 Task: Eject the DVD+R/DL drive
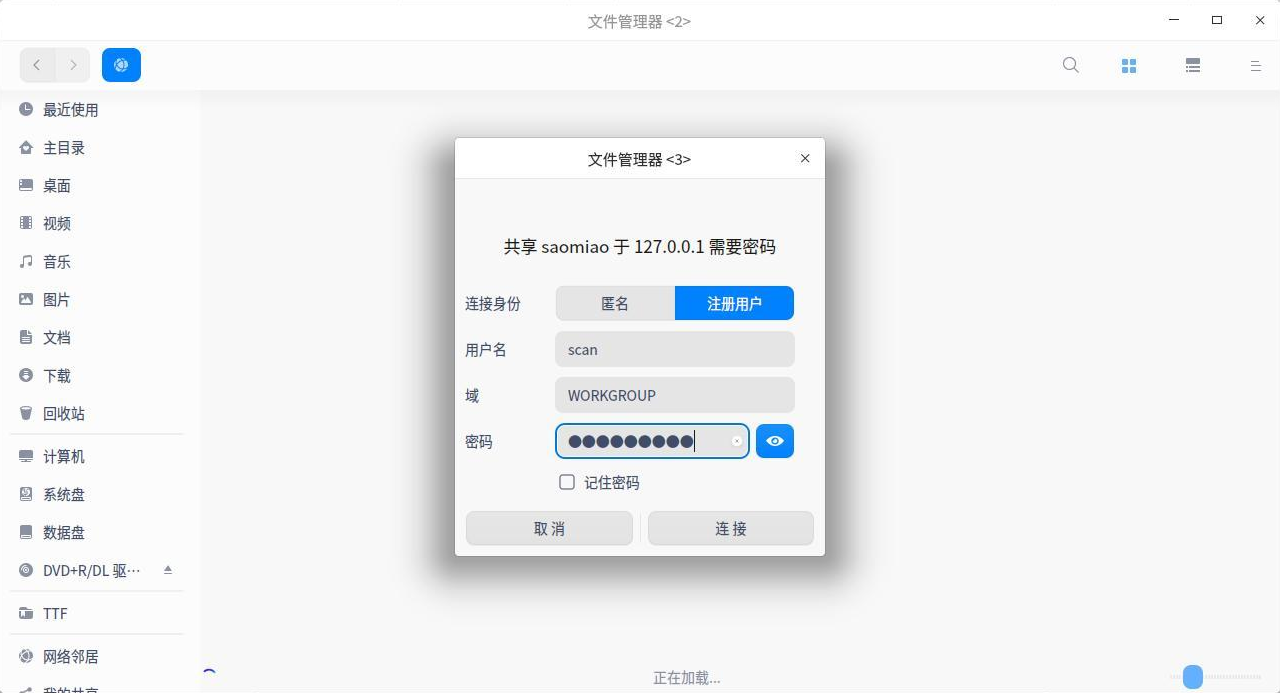[168, 570]
